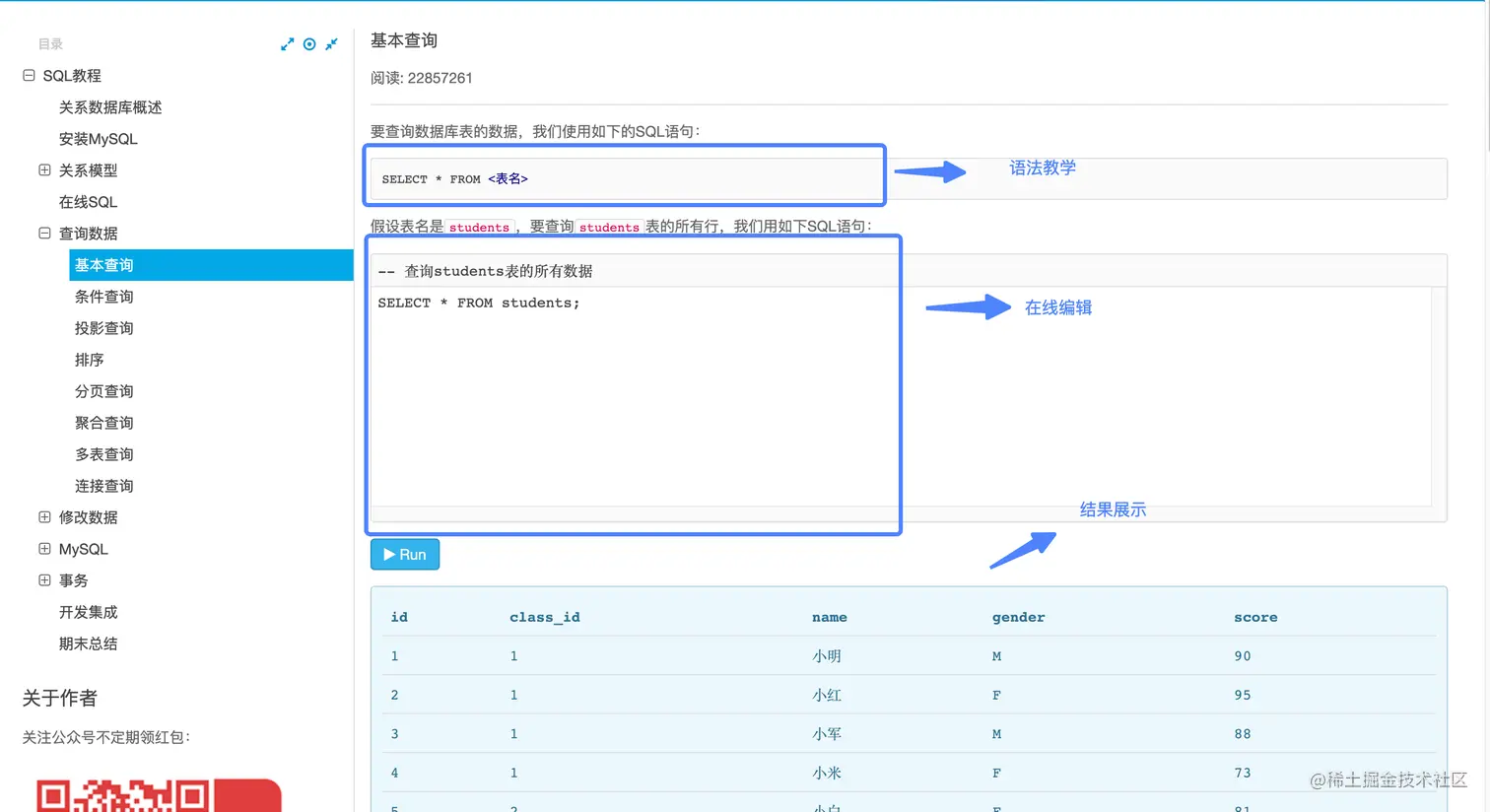Collapse all items in the 目录 tree
Image resolution: width=1490 pixels, height=812 pixels.
tap(331, 44)
